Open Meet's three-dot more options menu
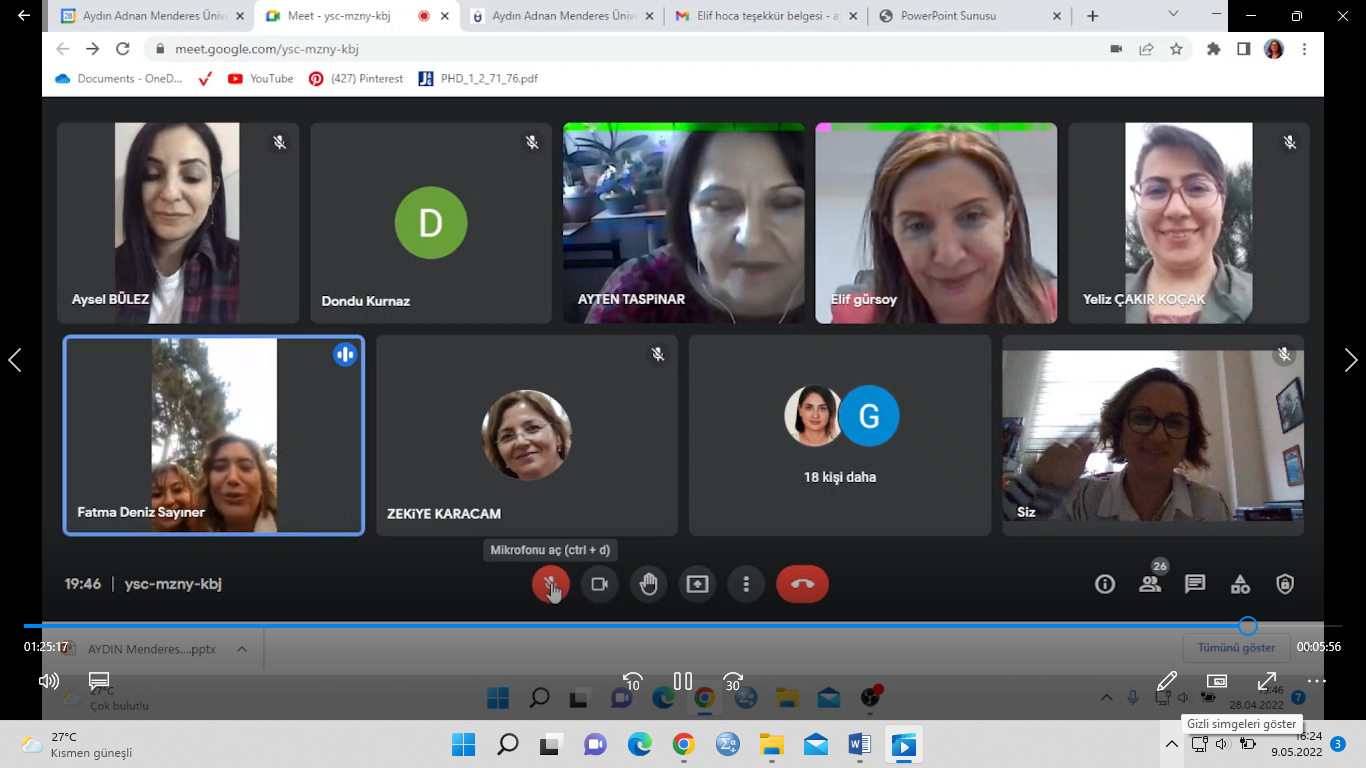Viewport: 1366px width, 768px height. pyautogui.click(x=746, y=584)
